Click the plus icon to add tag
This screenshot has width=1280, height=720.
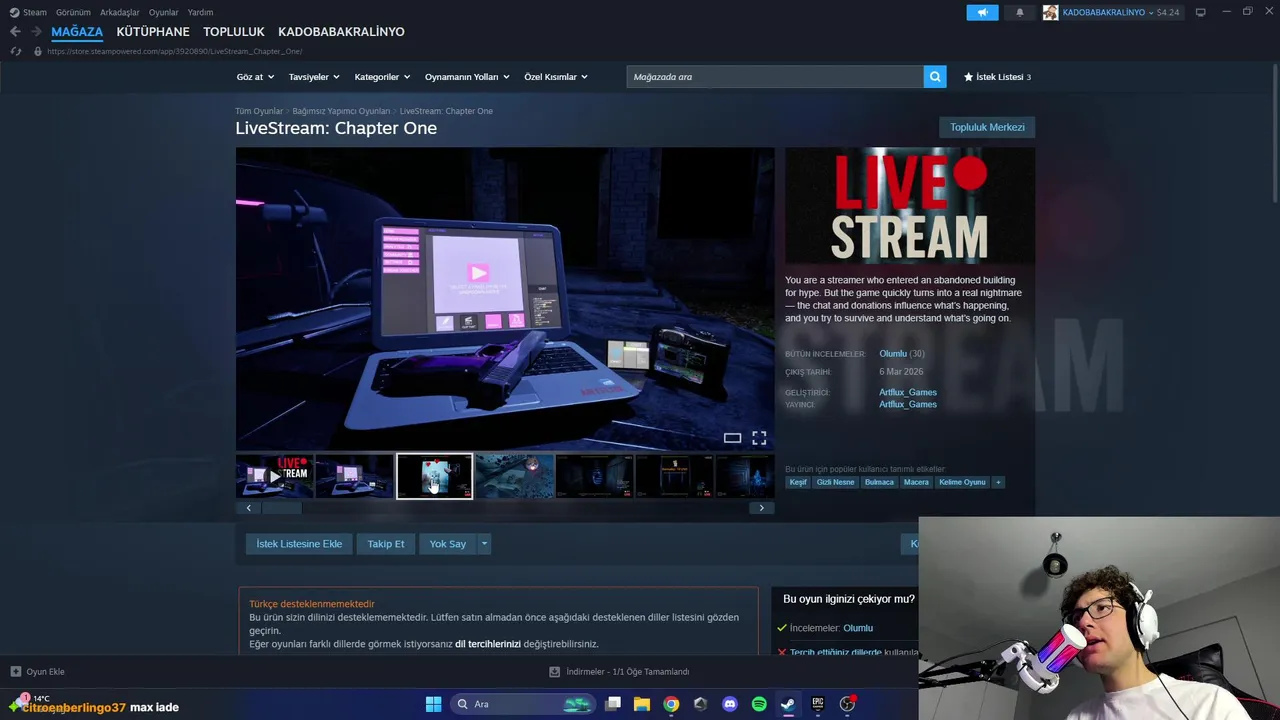pos(998,482)
